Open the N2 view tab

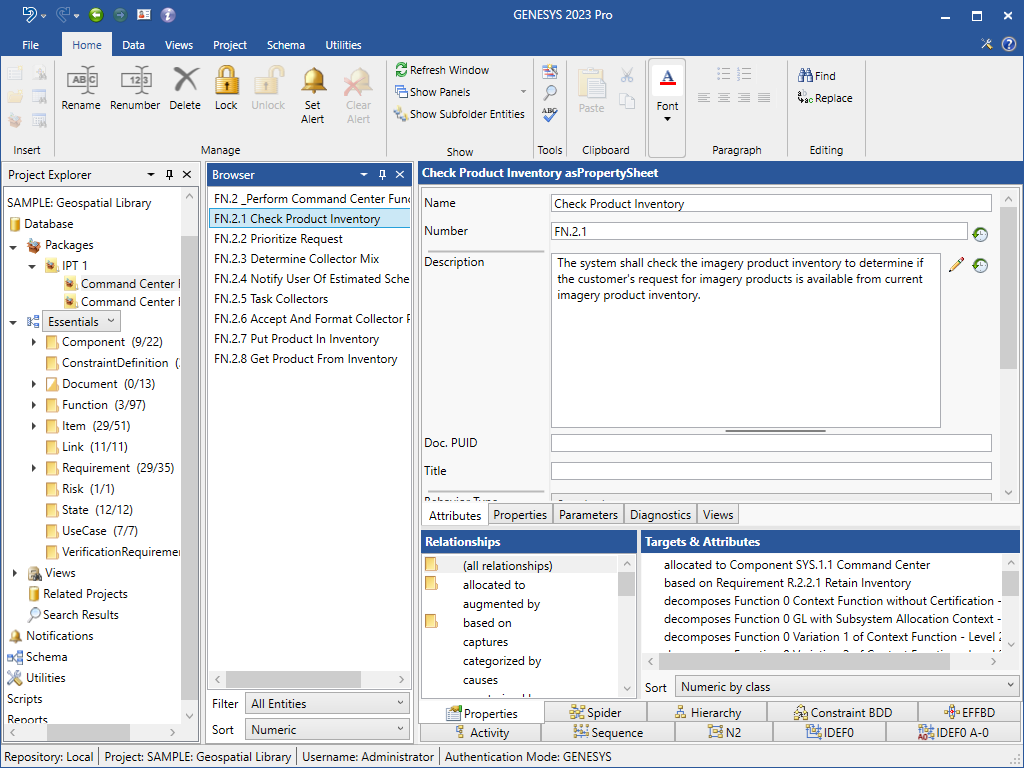[724, 733]
